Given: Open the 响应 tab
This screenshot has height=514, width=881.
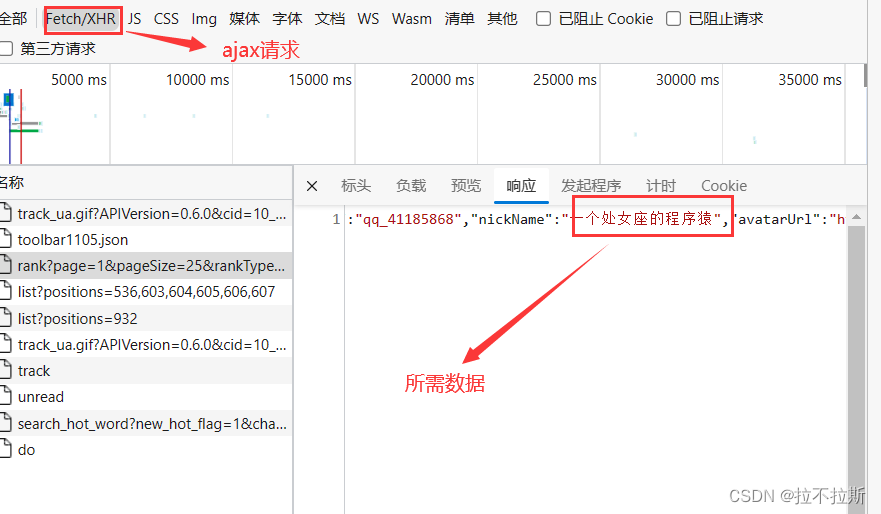Looking at the screenshot, I should pyautogui.click(x=521, y=186).
